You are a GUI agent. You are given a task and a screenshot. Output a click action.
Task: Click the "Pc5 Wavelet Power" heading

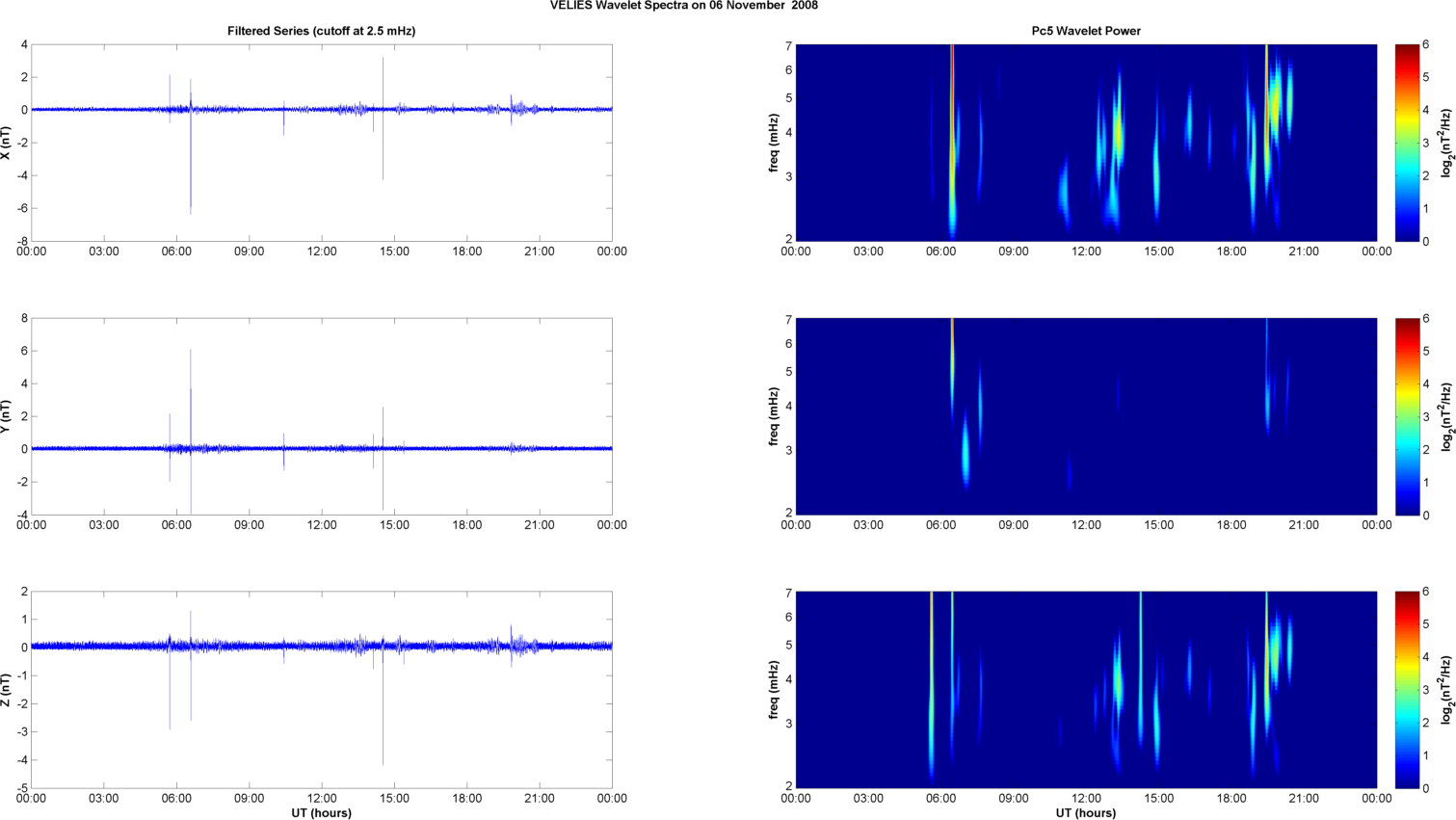tap(1086, 31)
